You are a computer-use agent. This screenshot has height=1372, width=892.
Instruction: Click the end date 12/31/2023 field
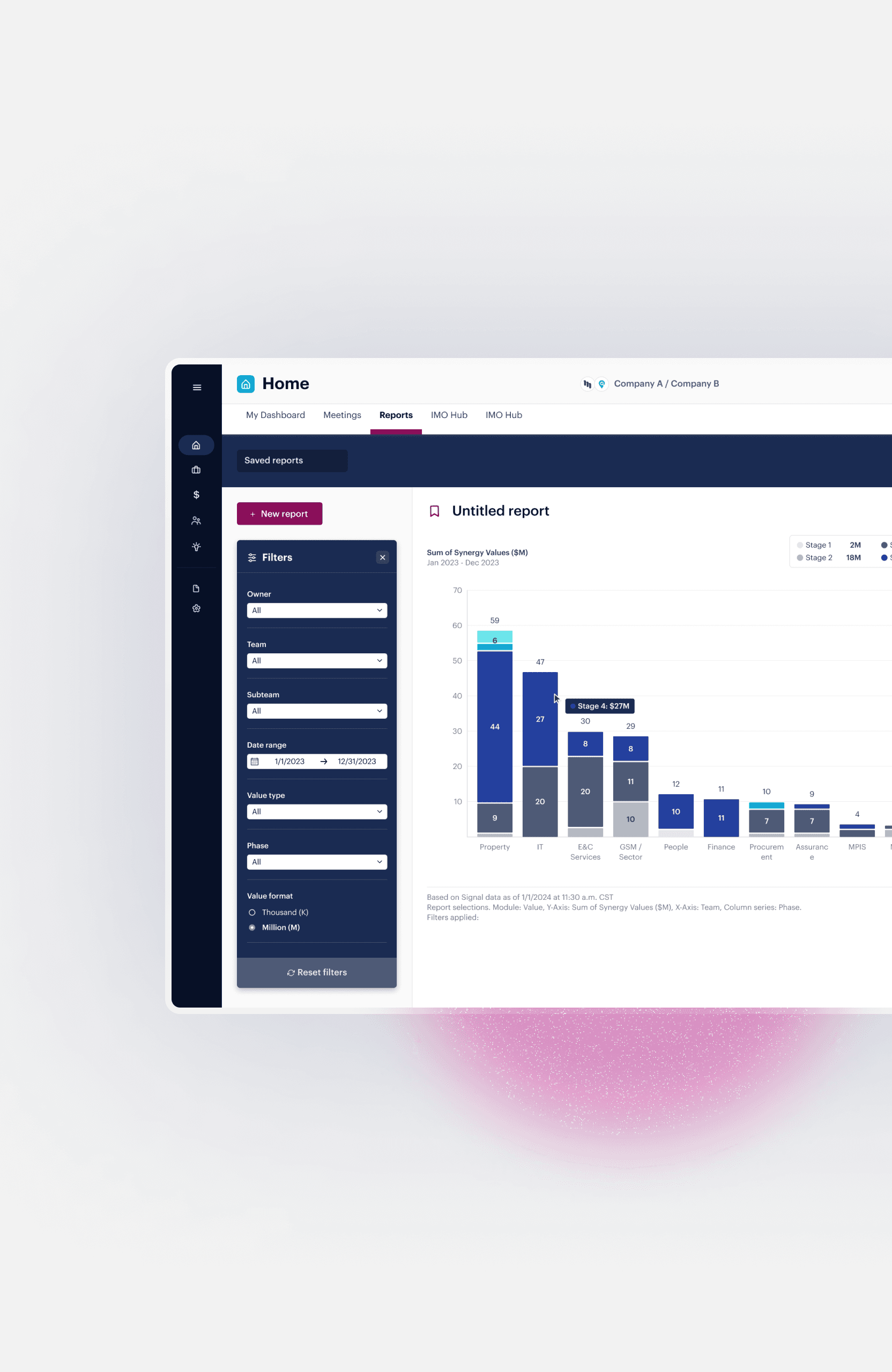(x=357, y=762)
